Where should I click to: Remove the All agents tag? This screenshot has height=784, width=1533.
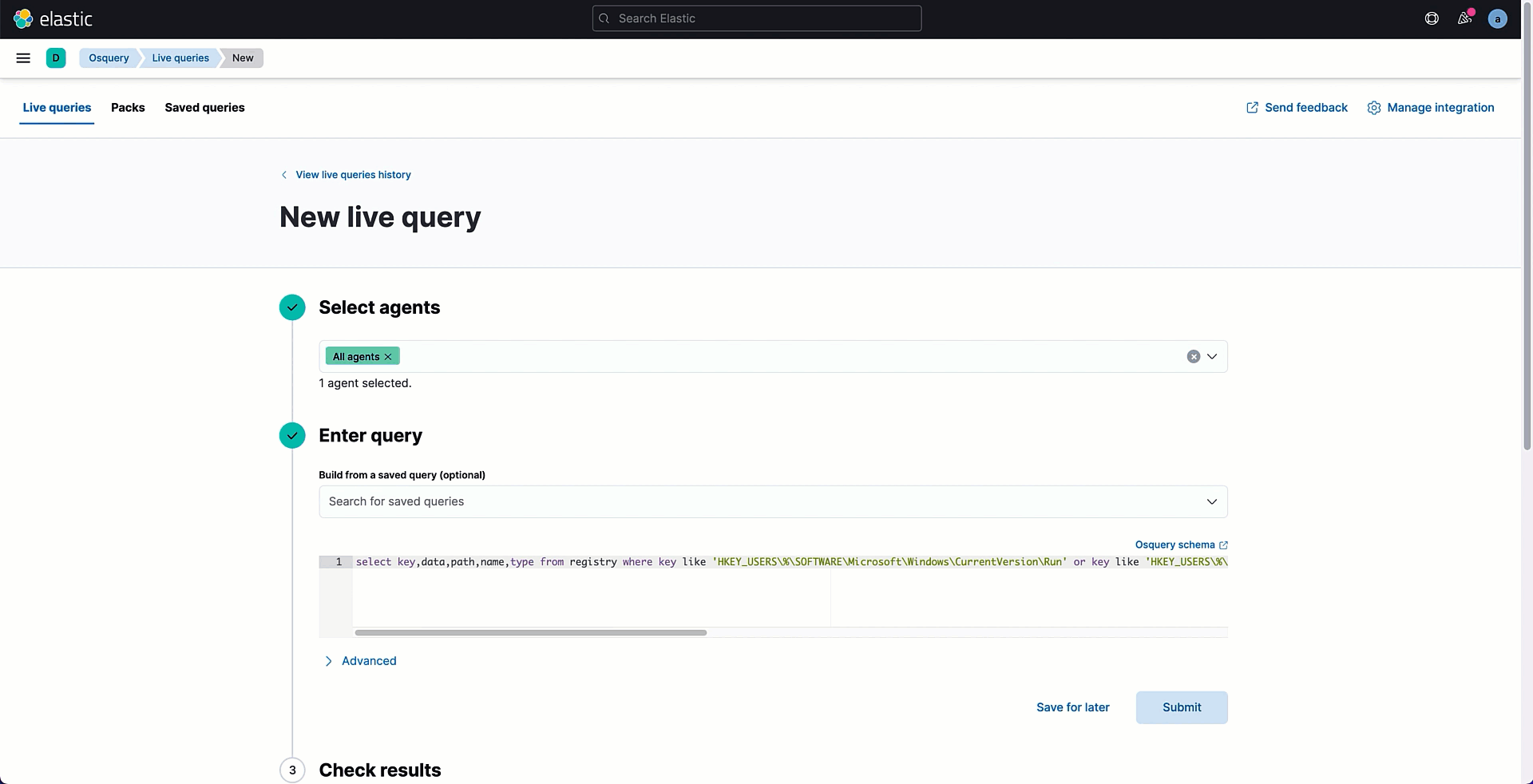coord(388,357)
